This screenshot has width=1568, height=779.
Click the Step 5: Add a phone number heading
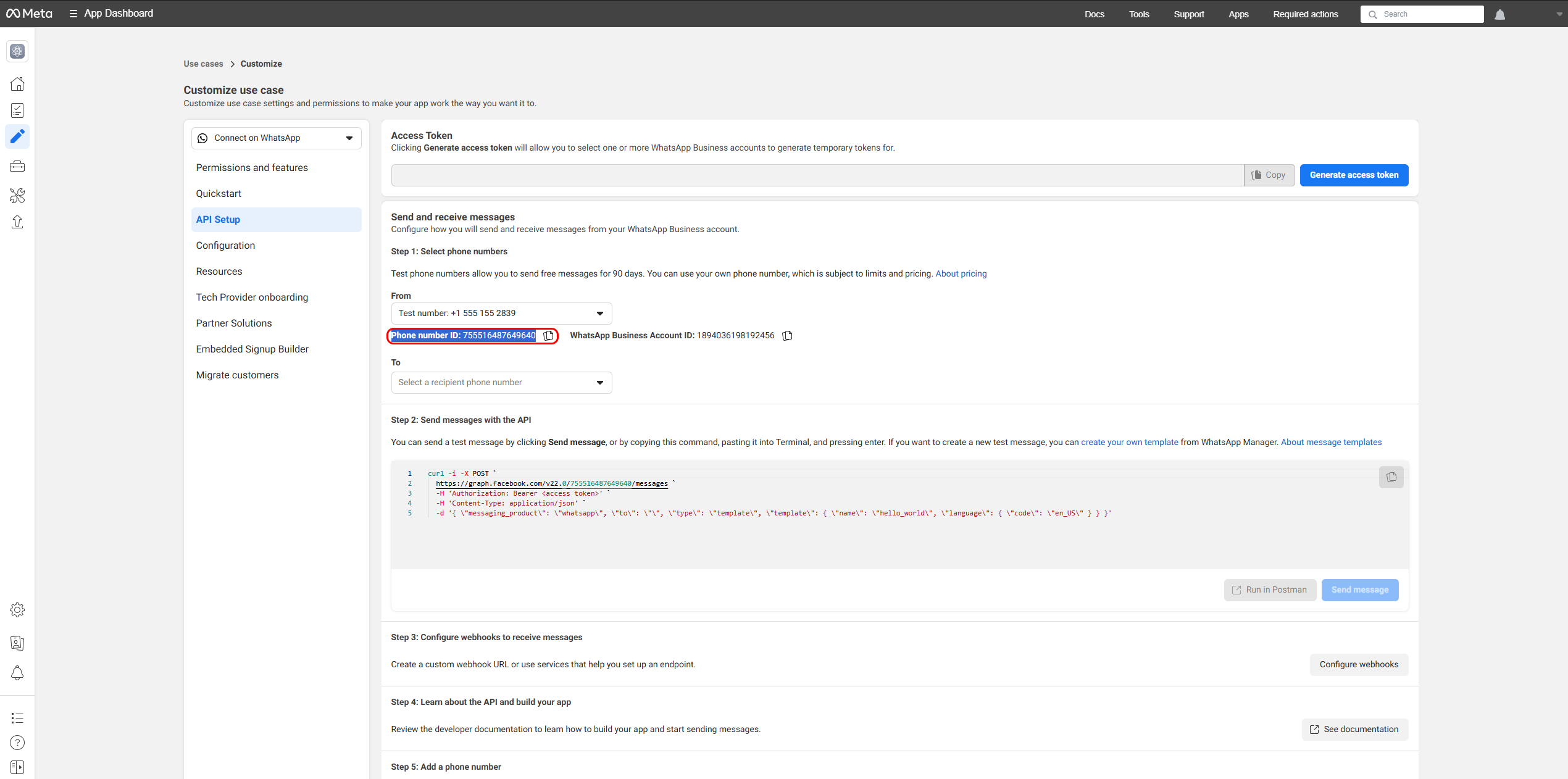pos(446,767)
